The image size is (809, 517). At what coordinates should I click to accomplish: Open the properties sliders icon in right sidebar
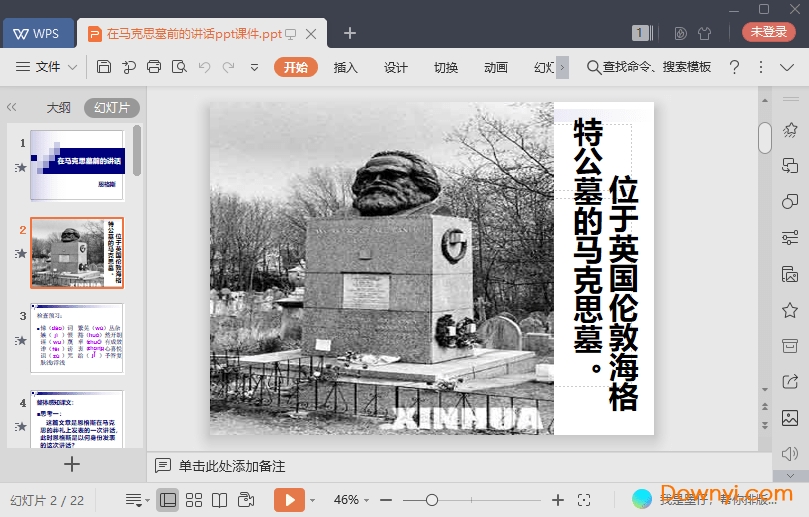pyautogui.click(x=790, y=237)
